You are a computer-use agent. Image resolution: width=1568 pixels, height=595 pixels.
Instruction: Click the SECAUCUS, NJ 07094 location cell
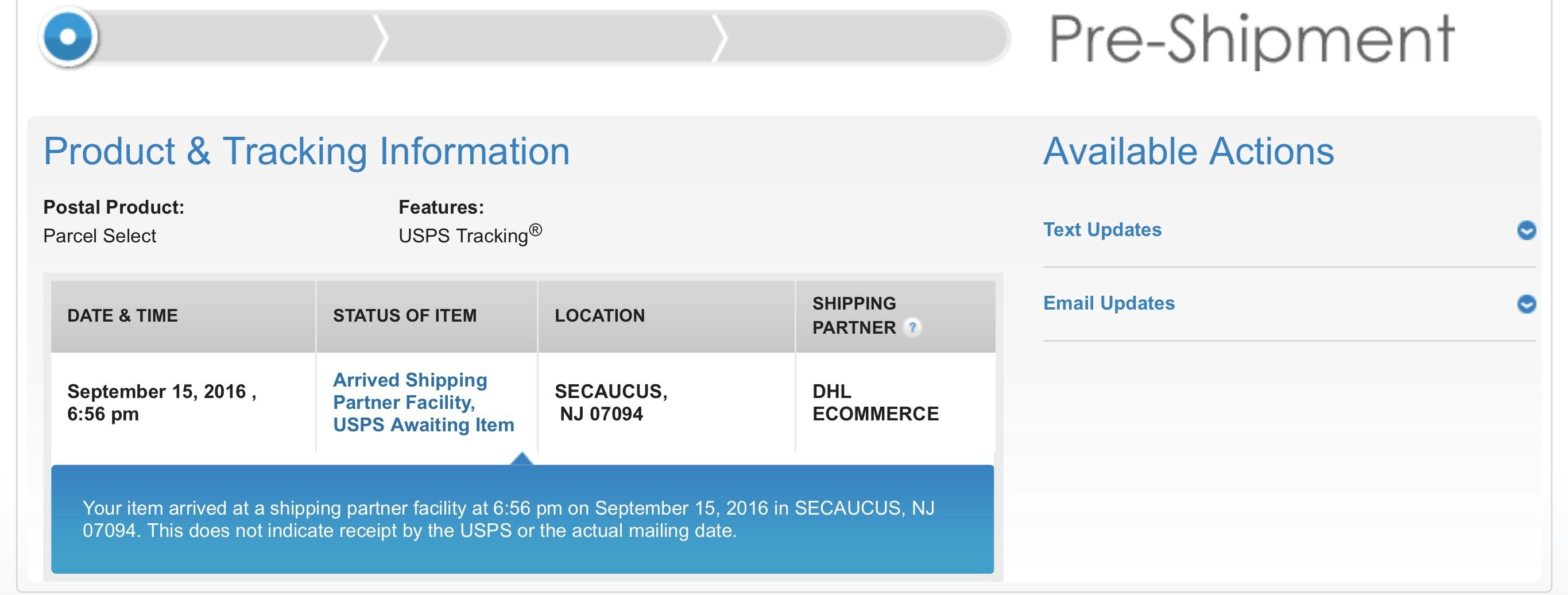pyautogui.click(x=610, y=403)
